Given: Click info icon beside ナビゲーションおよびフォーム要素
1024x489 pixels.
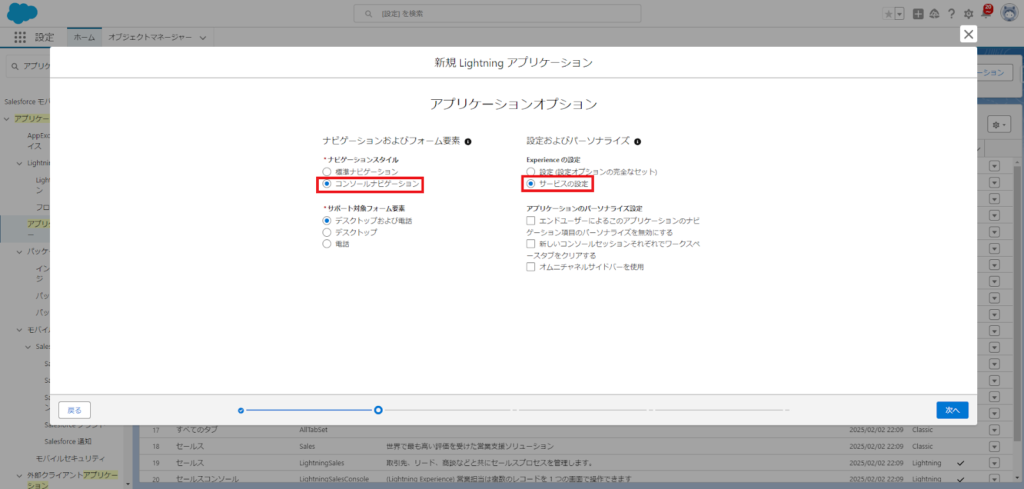Looking at the screenshot, I should [468, 141].
